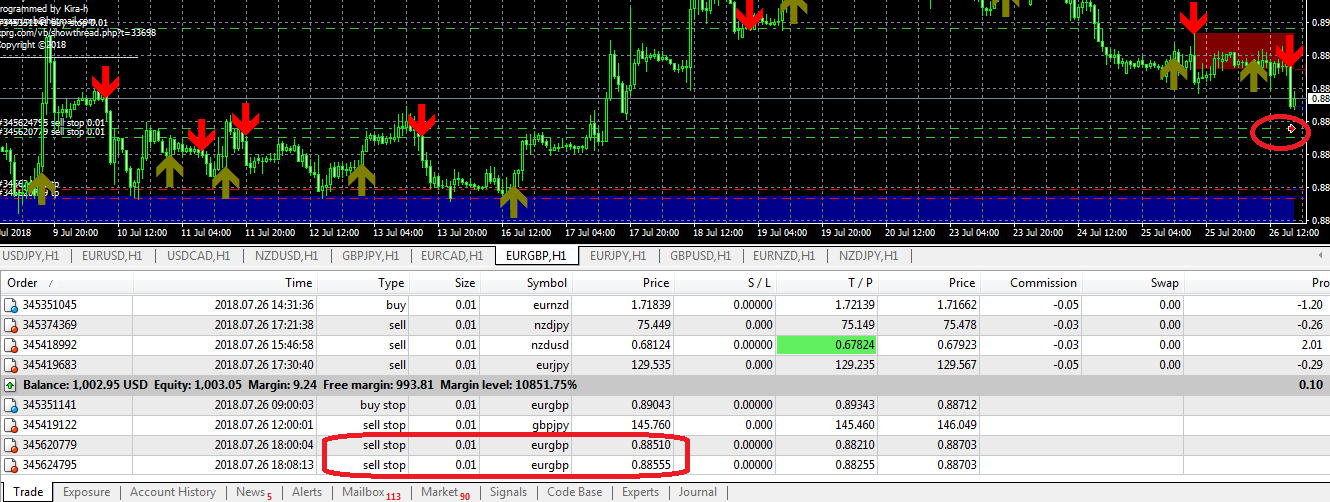The width and height of the screenshot is (1330, 502).
Task: Click the green balance summary icon
Action: tap(10, 385)
